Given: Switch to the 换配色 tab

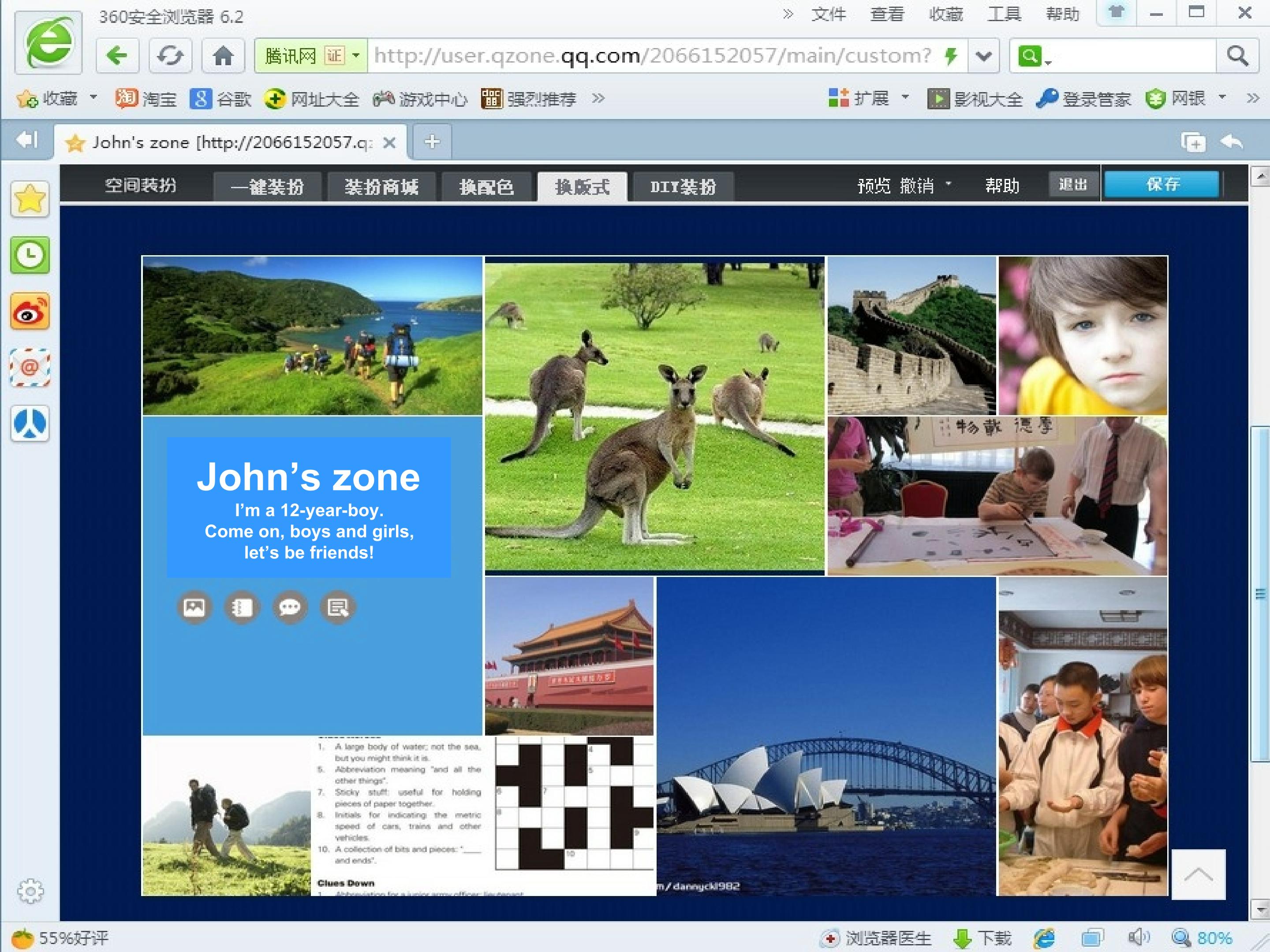Looking at the screenshot, I should [486, 186].
